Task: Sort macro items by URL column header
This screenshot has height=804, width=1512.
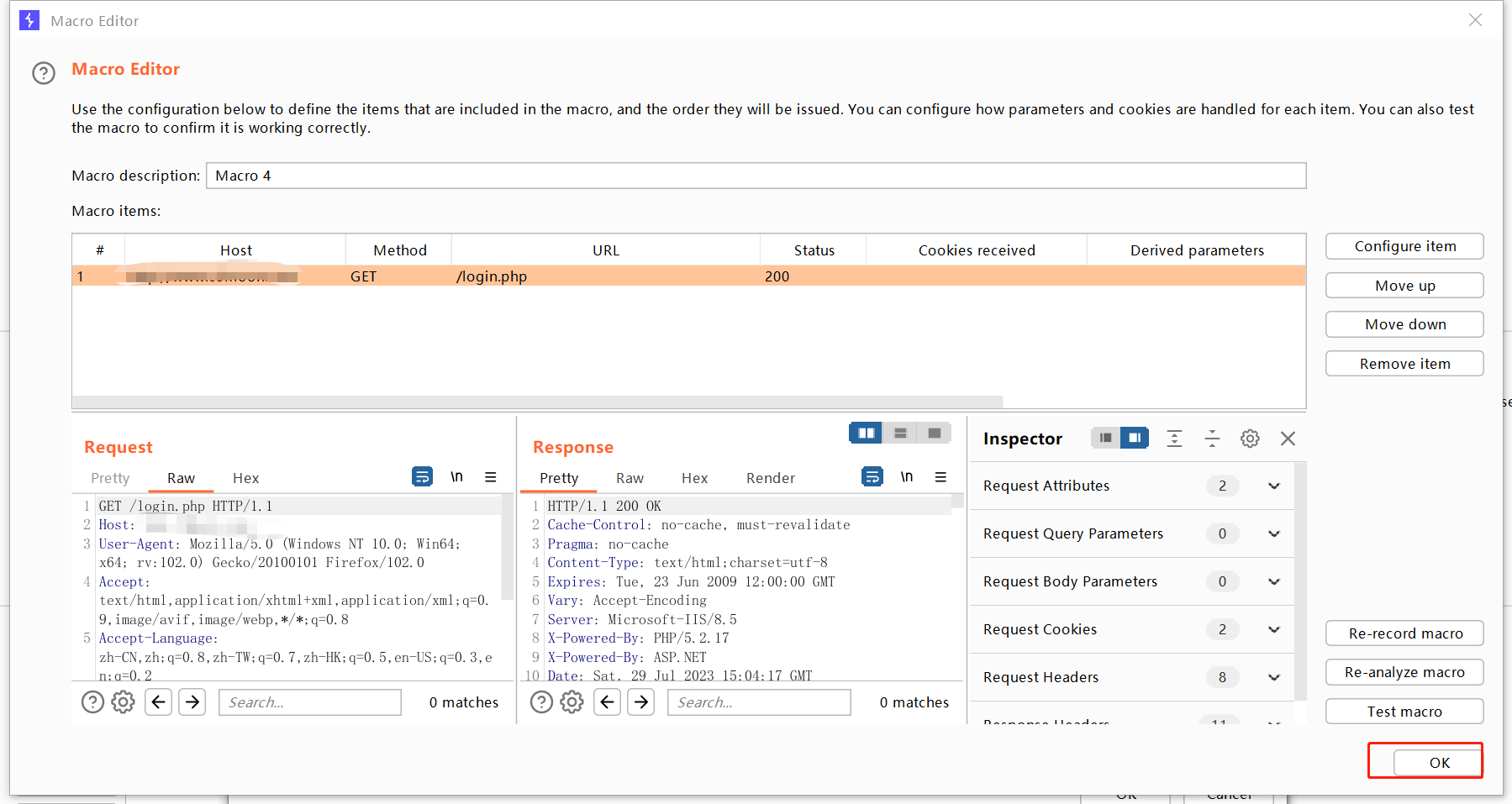Action: pyautogui.click(x=605, y=250)
